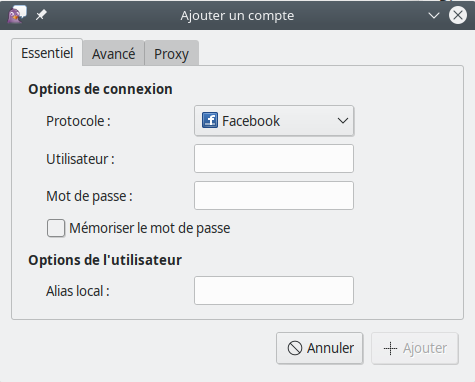Click the plus icon on Ajouter
Viewport: 475px width, 382px height.
coord(390,348)
